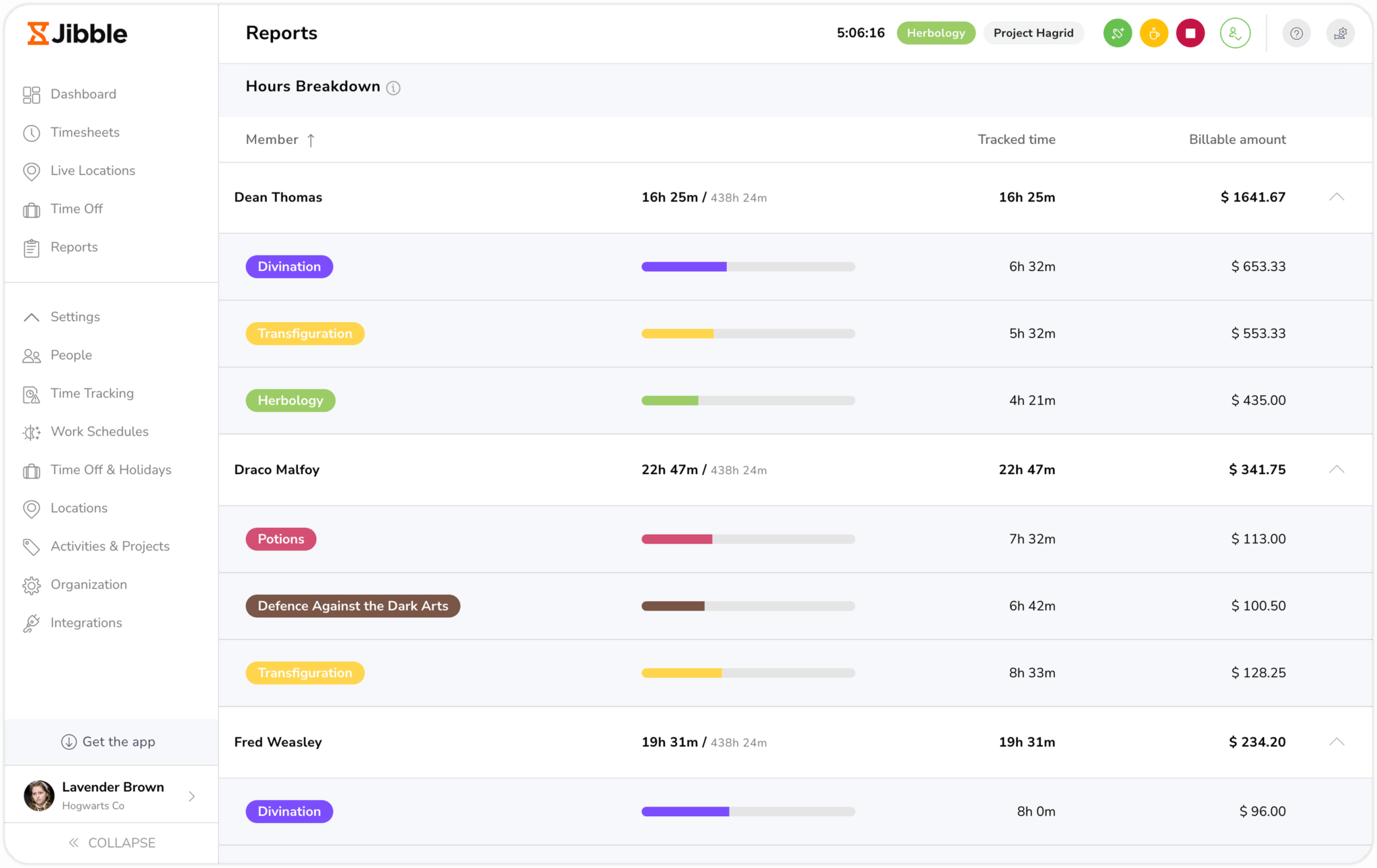
Task: Toggle the Herbology filter pill
Action: click(x=935, y=32)
